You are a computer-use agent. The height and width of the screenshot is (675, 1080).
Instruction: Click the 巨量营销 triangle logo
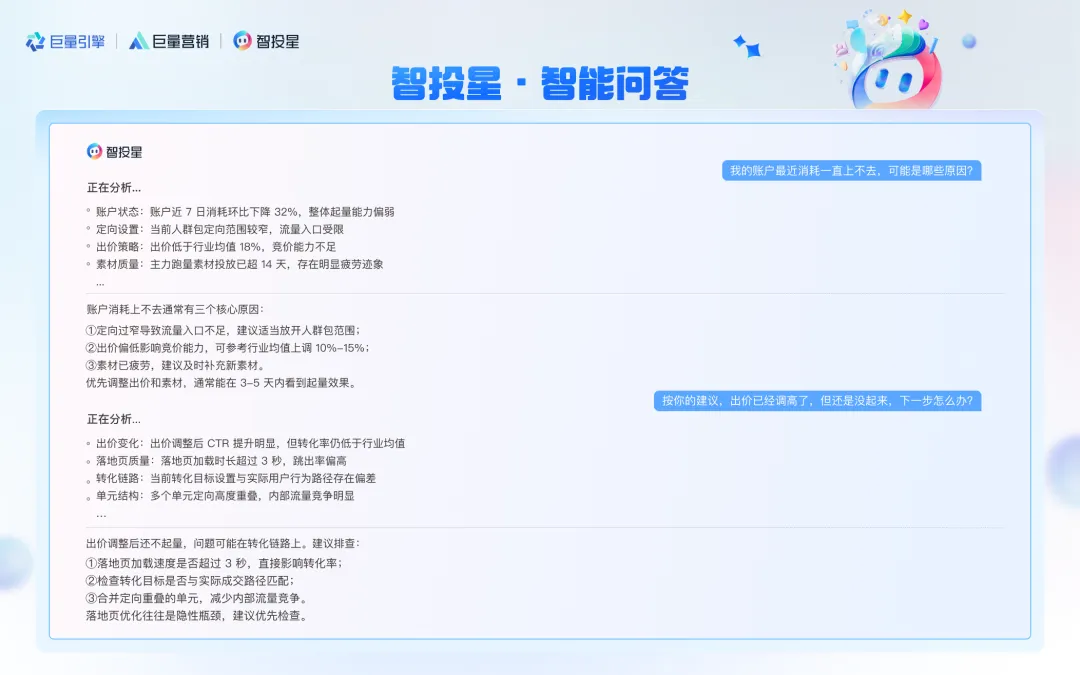pos(138,41)
